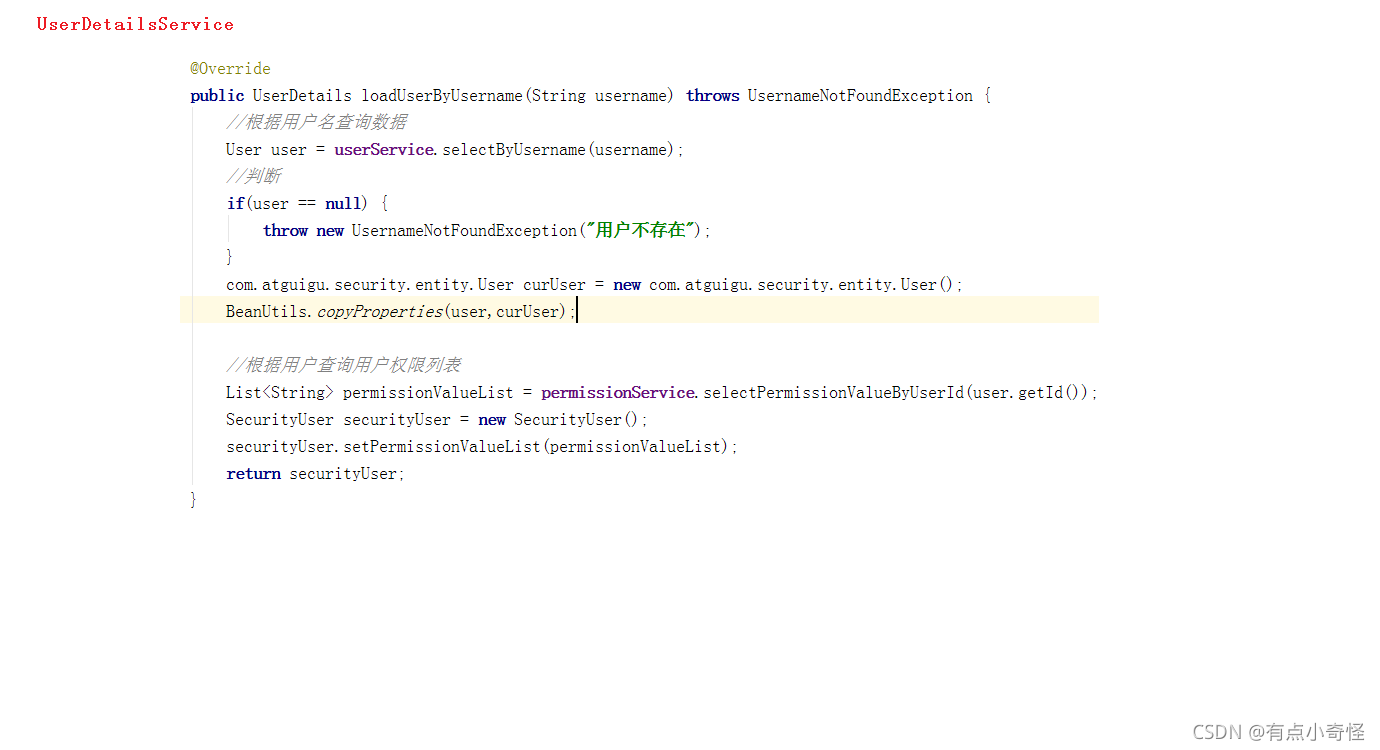Click the String username parameter
Screen dimensions: 1380x750
[x=597, y=96]
